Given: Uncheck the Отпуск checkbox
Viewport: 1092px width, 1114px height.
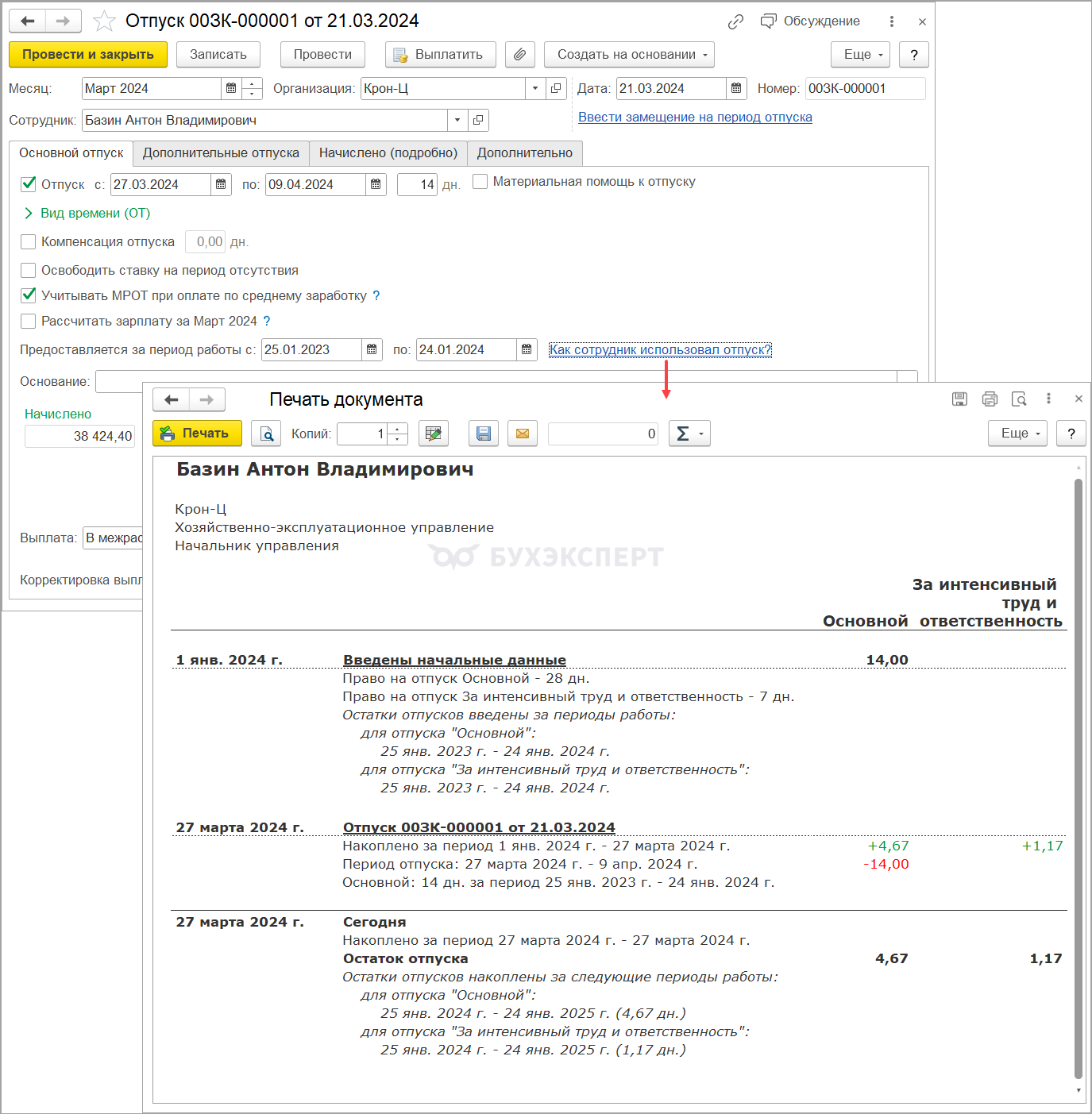Looking at the screenshot, I should (x=29, y=184).
